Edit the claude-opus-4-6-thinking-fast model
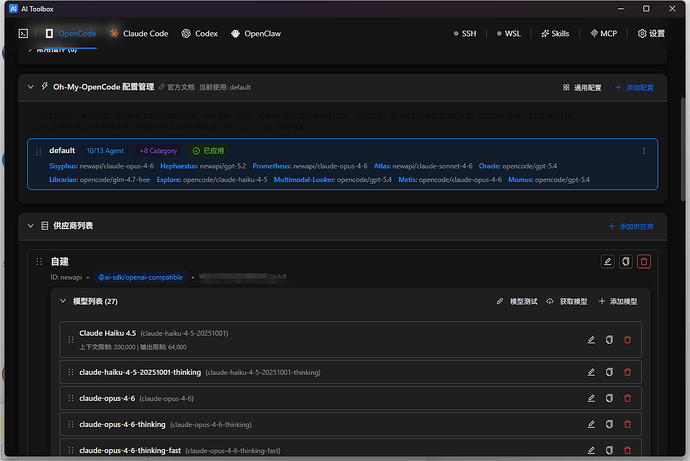This screenshot has height=461, width=690. click(591, 450)
